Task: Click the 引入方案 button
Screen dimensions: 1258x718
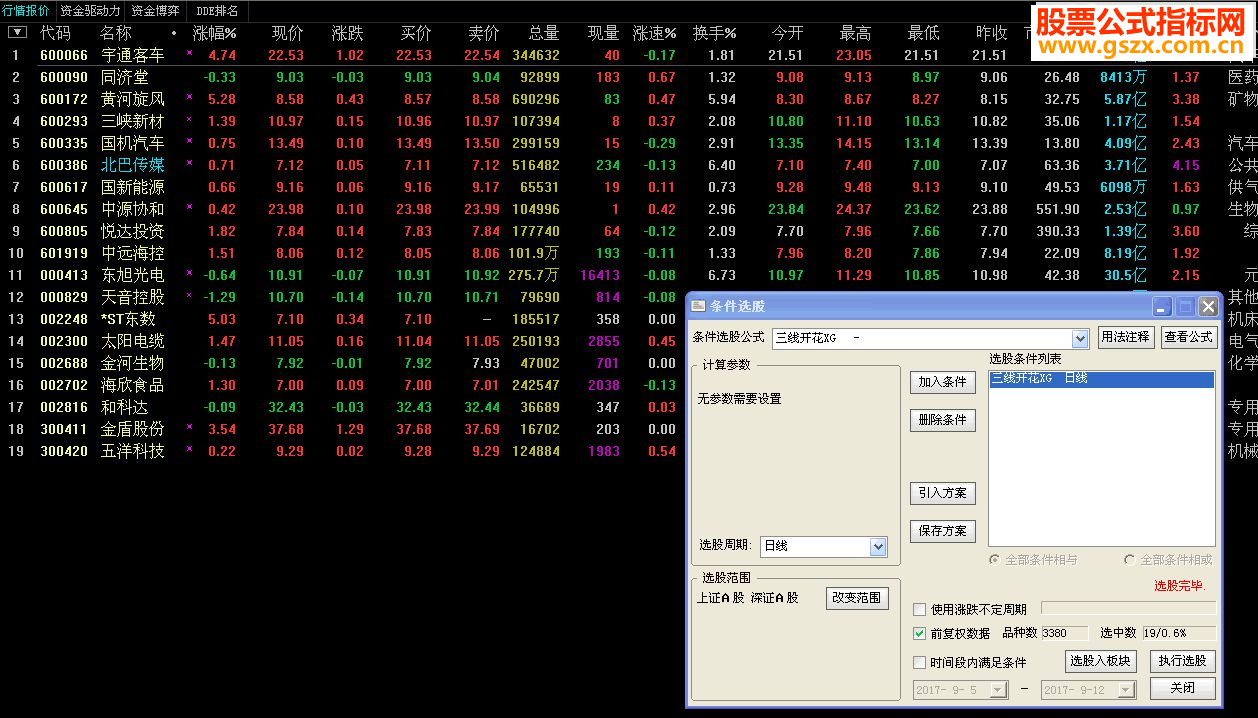Action: point(943,493)
